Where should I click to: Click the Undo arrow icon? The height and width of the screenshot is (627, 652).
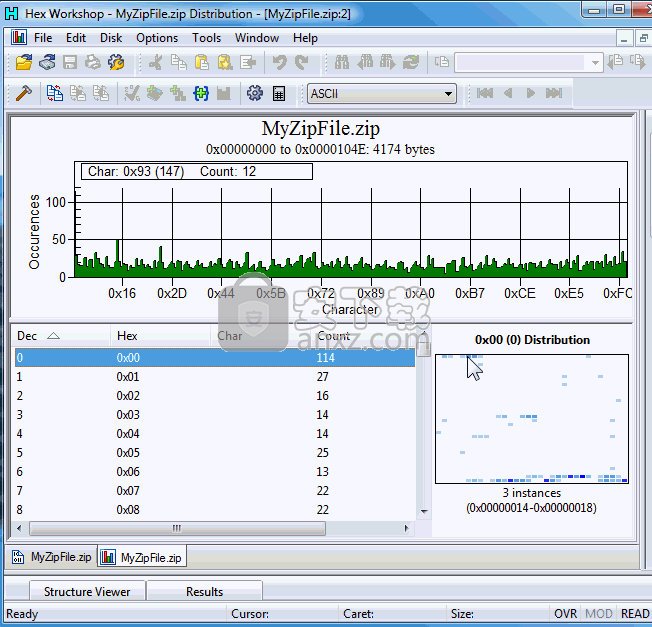(x=279, y=62)
